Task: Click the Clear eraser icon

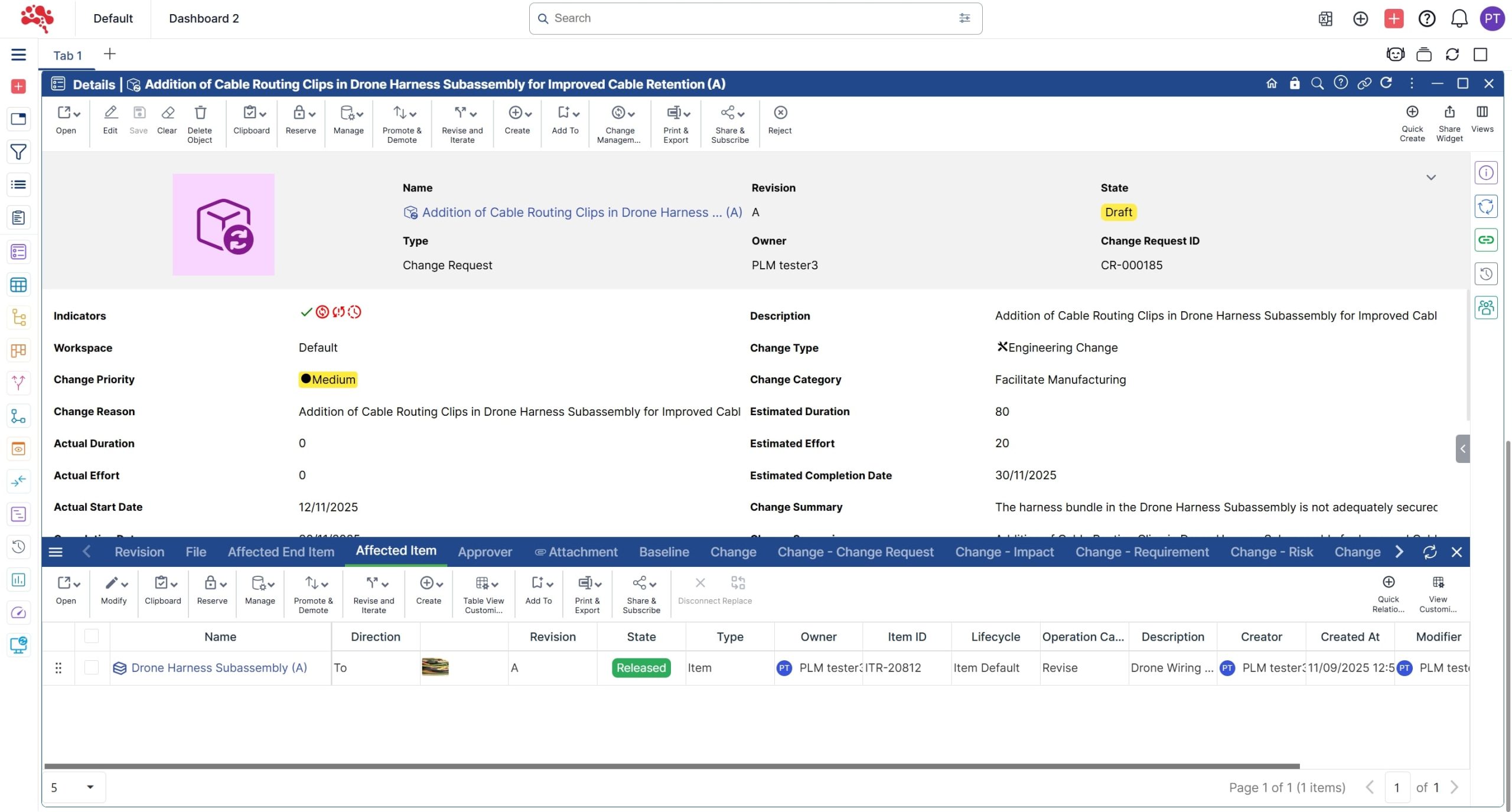Action: 167,113
